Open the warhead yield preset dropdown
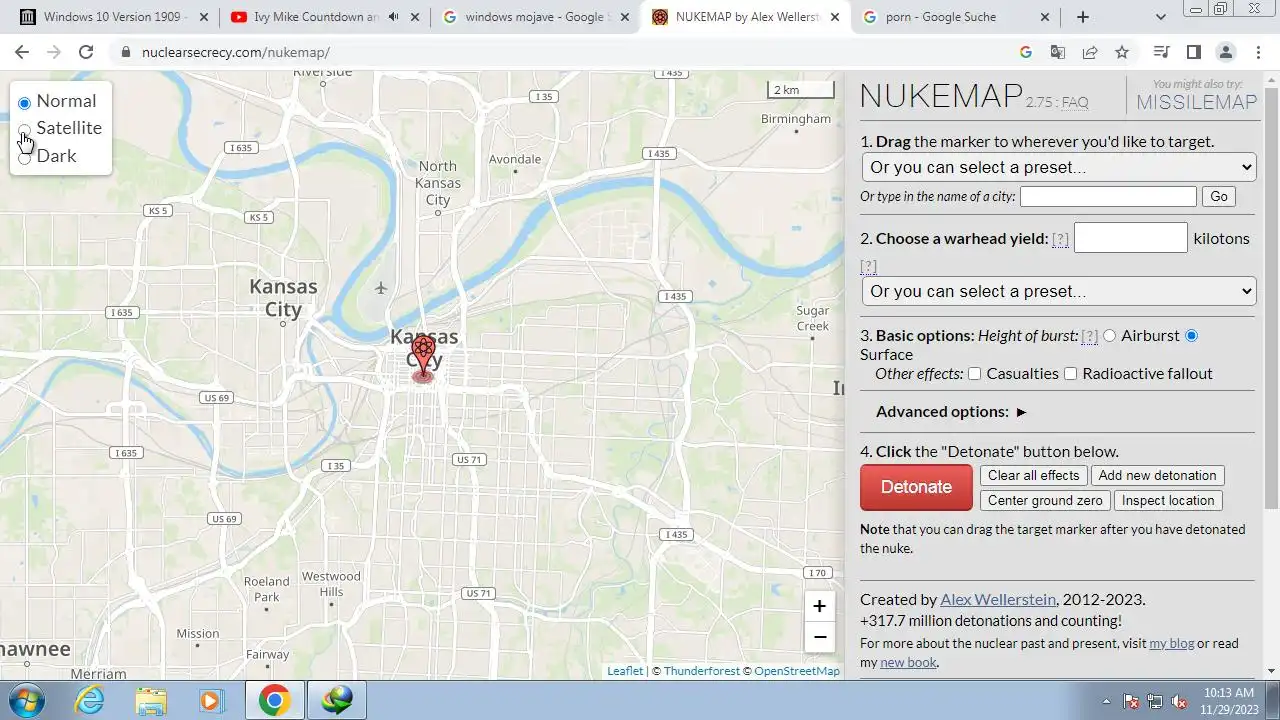Screen dimensions: 1280x720 click(1059, 291)
